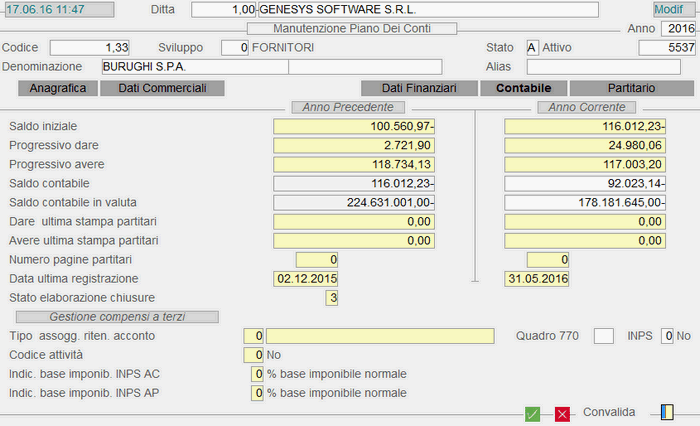Open the Dati Finanziari tab
700x426 pixels.
click(413, 88)
